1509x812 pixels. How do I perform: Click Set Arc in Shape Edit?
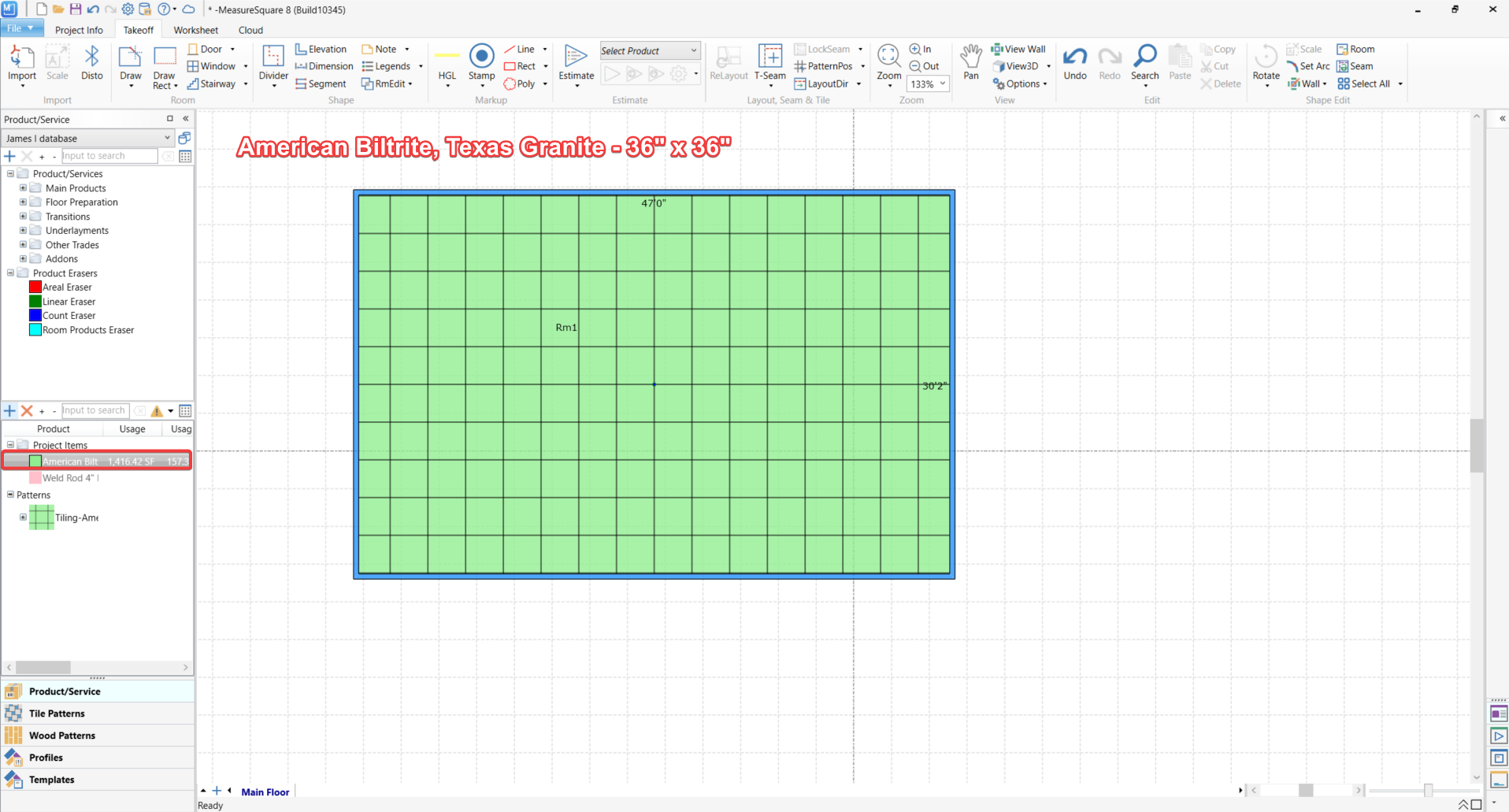[x=1308, y=66]
